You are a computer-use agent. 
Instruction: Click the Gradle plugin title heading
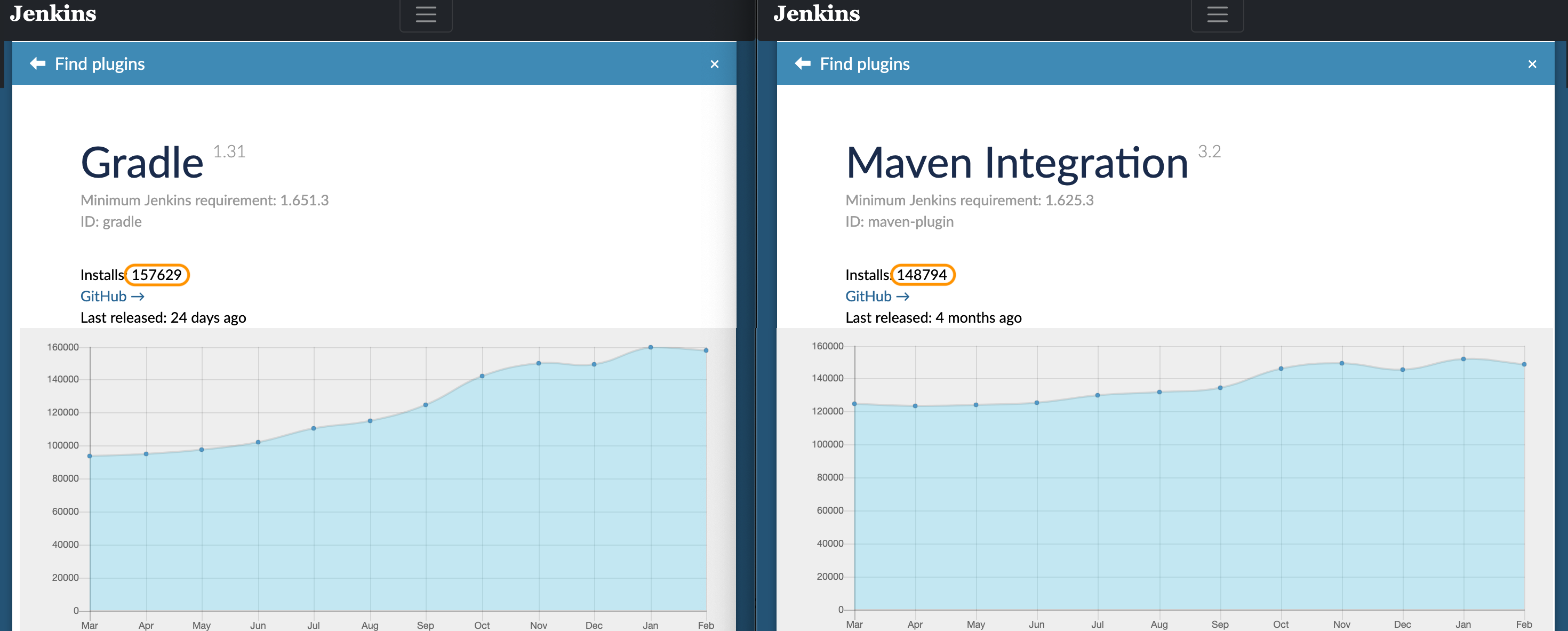coord(142,163)
